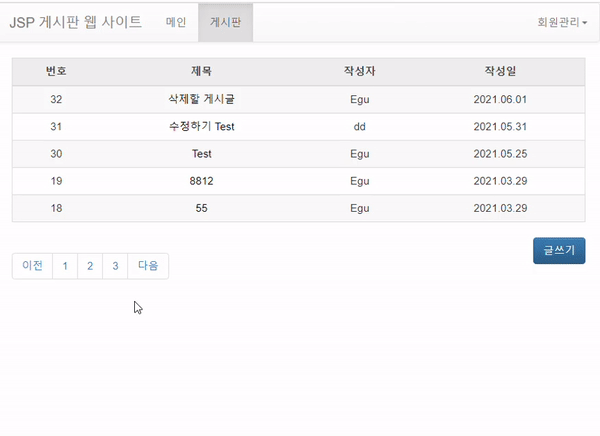Open pagination page 2
The height and width of the screenshot is (436, 600).
(x=90, y=266)
